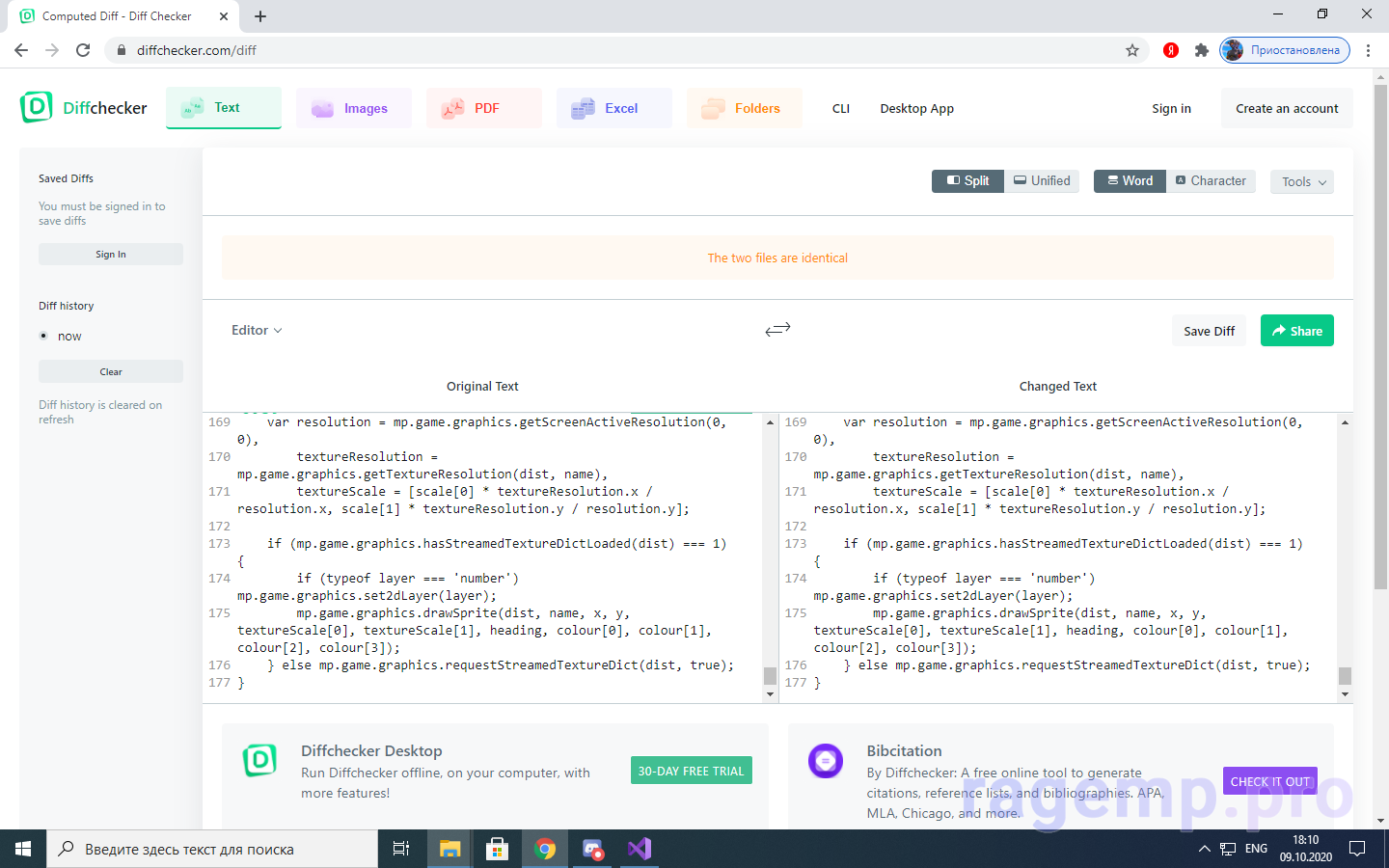The width and height of the screenshot is (1389, 868).
Task: Reload the page using the refresh icon
Action: [x=83, y=50]
